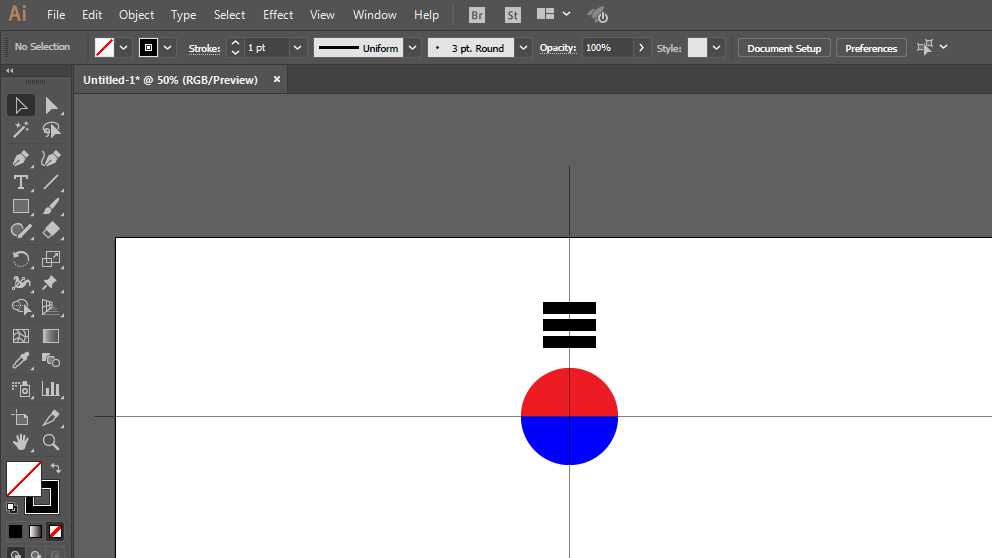Close the Untitled-1 document tab
Screen dimensions: 992x558
pyautogui.click(x=276, y=80)
